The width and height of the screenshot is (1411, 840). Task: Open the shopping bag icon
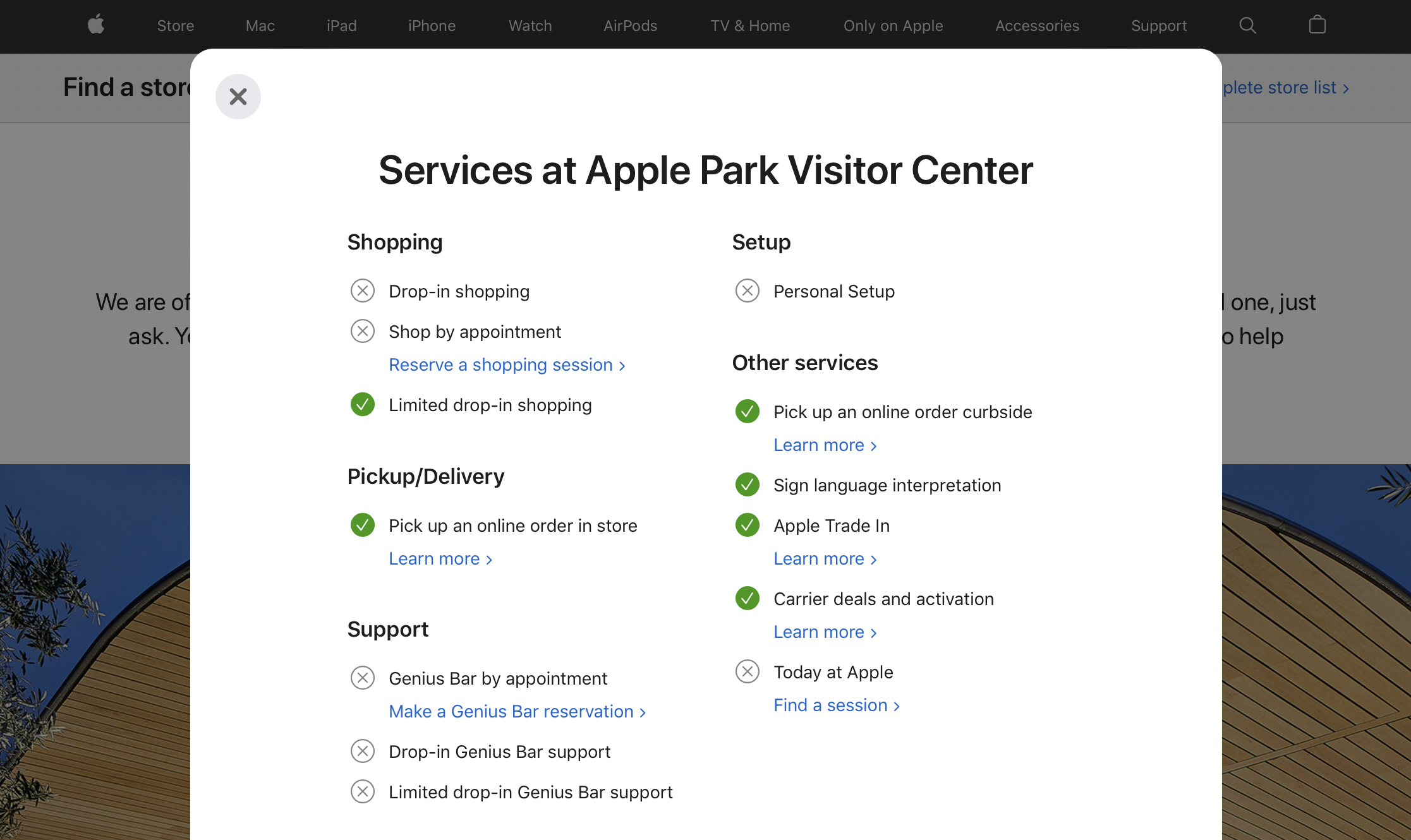tap(1317, 25)
